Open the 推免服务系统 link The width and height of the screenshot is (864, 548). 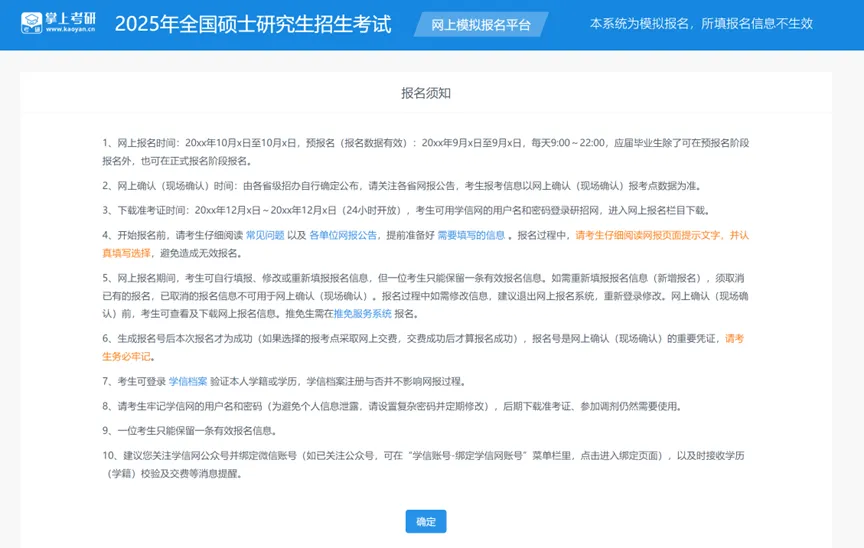coord(363,313)
